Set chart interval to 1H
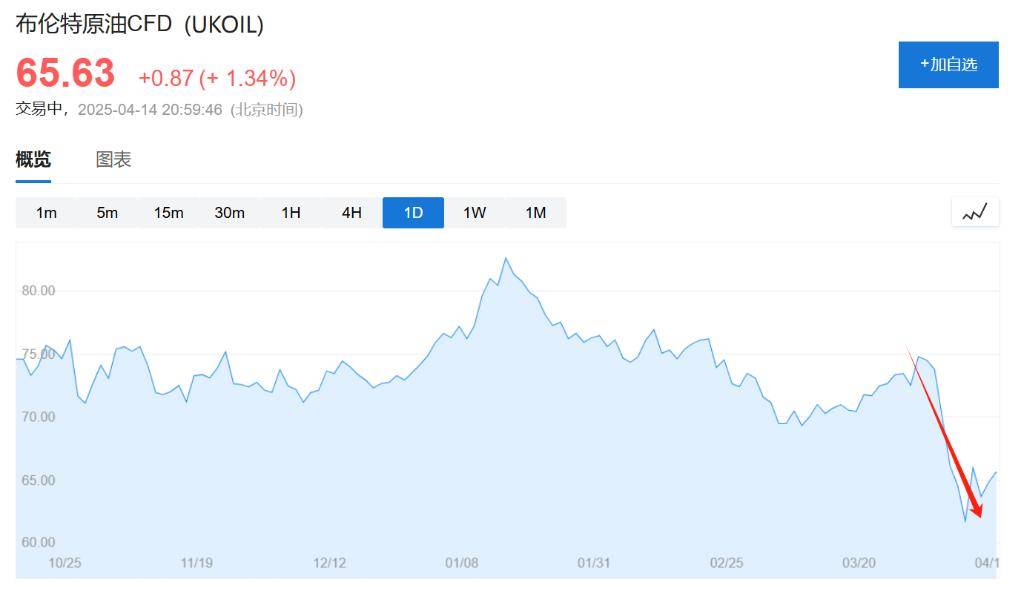The image size is (1024, 593). point(291,213)
